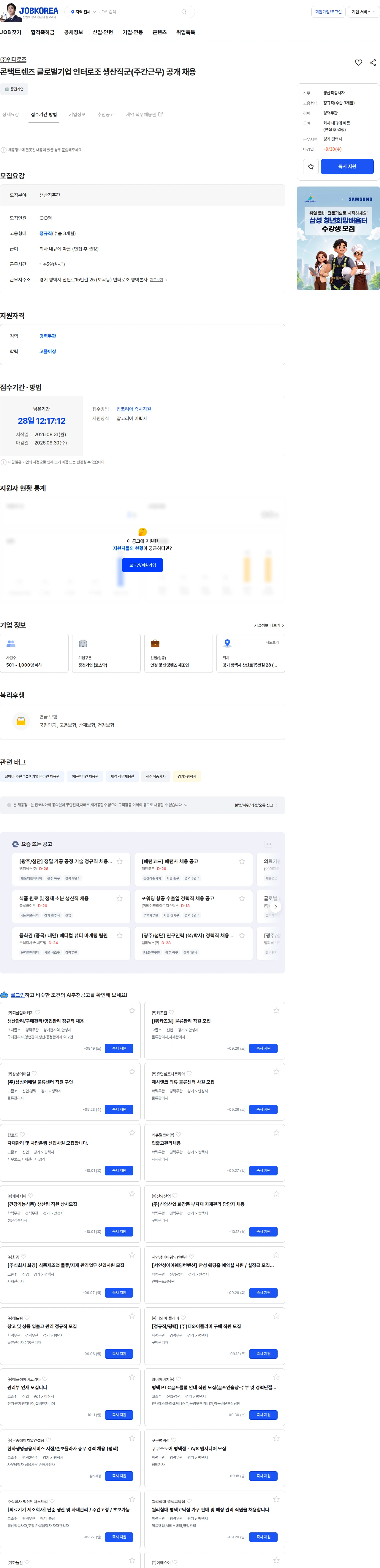Open 공채정보 menu
Screen dimensions: 380x1568
coord(73,32)
